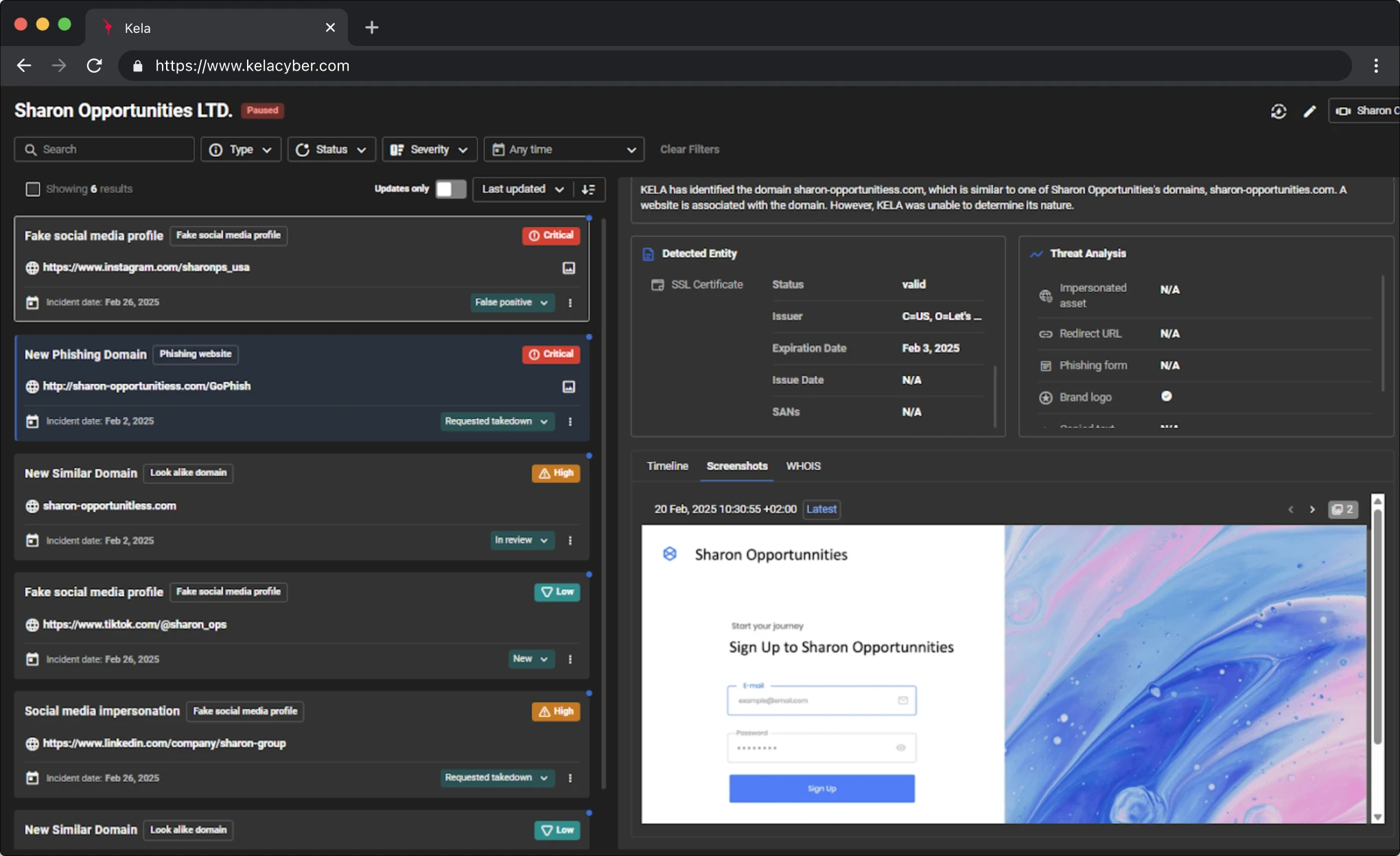Switch to the Screenshots tab
The width and height of the screenshot is (1400, 856).
(x=737, y=466)
